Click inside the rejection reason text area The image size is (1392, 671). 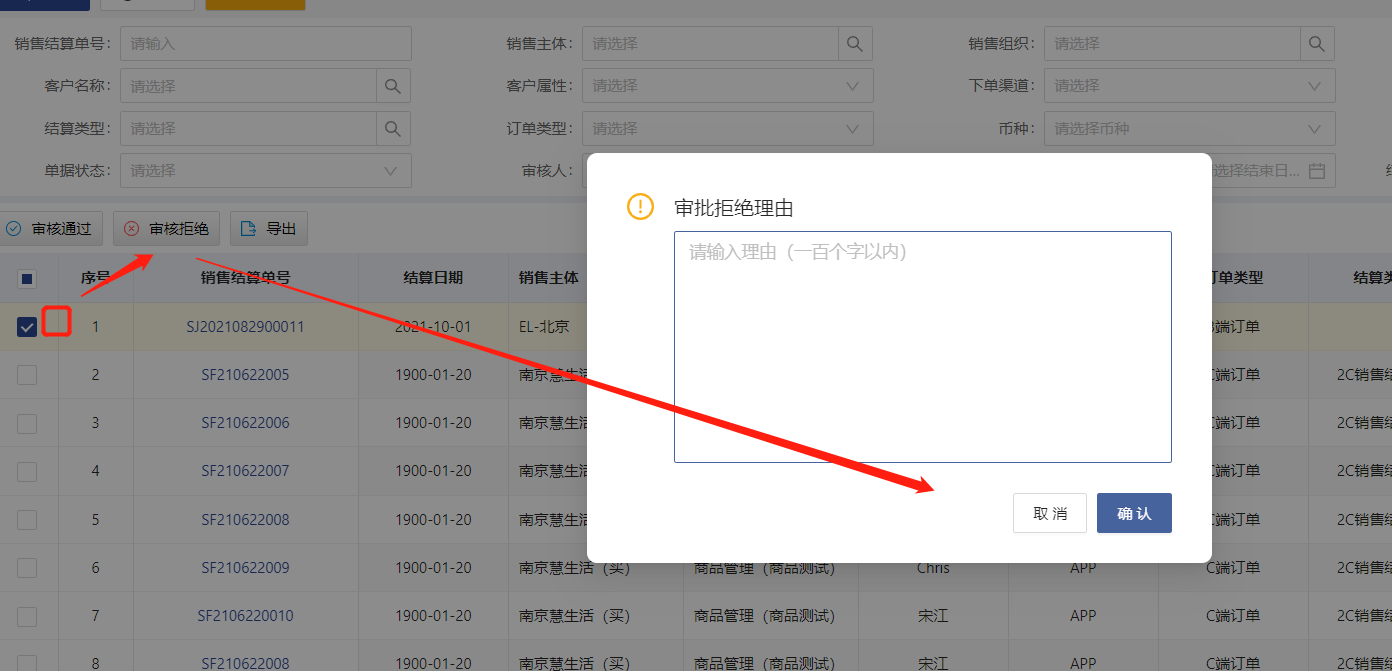922,345
